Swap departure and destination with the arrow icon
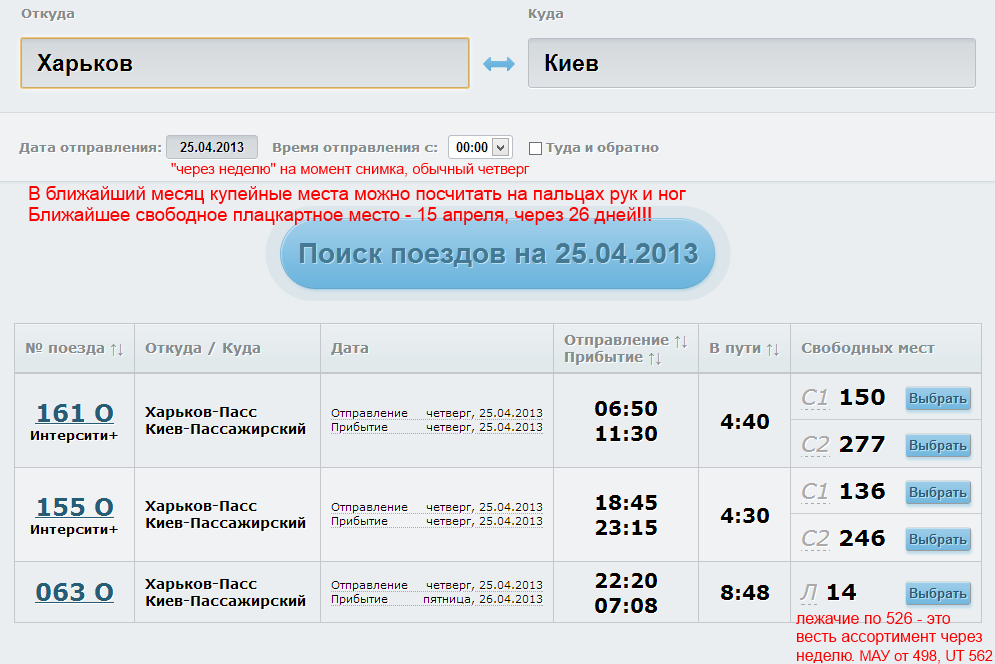The width and height of the screenshot is (995, 664). pos(498,64)
